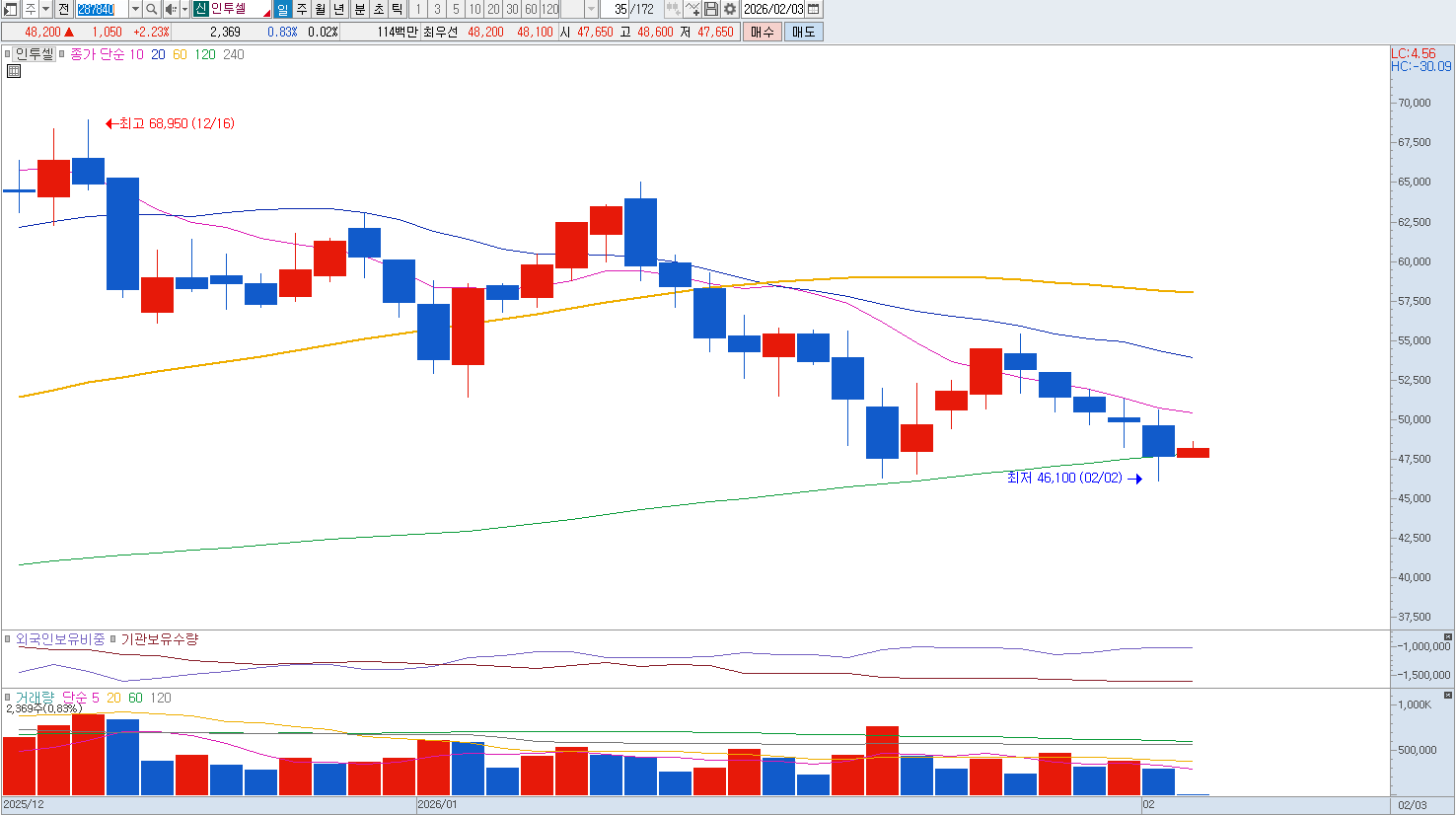The height and width of the screenshot is (815, 1456).
Task: Click the crossed-lines chart tool icon
Action: pyautogui.click(x=692, y=9)
